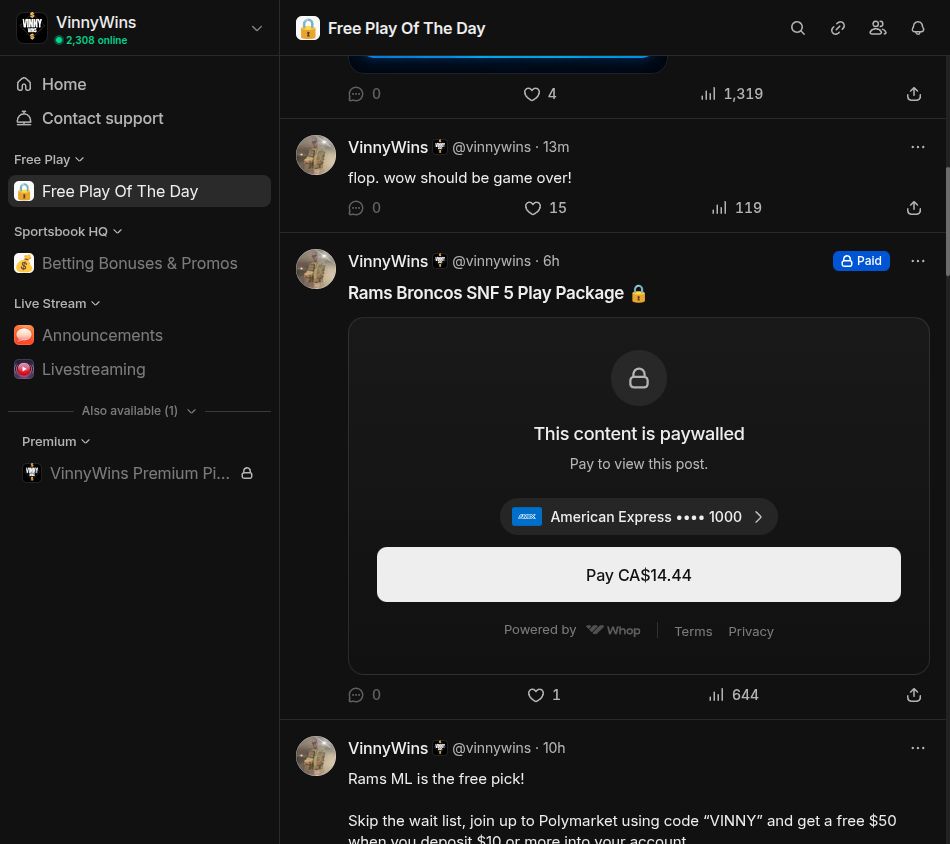Viewport: 950px width, 844px height.
Task: Open the notifications bell
Action: coord(918,28)
